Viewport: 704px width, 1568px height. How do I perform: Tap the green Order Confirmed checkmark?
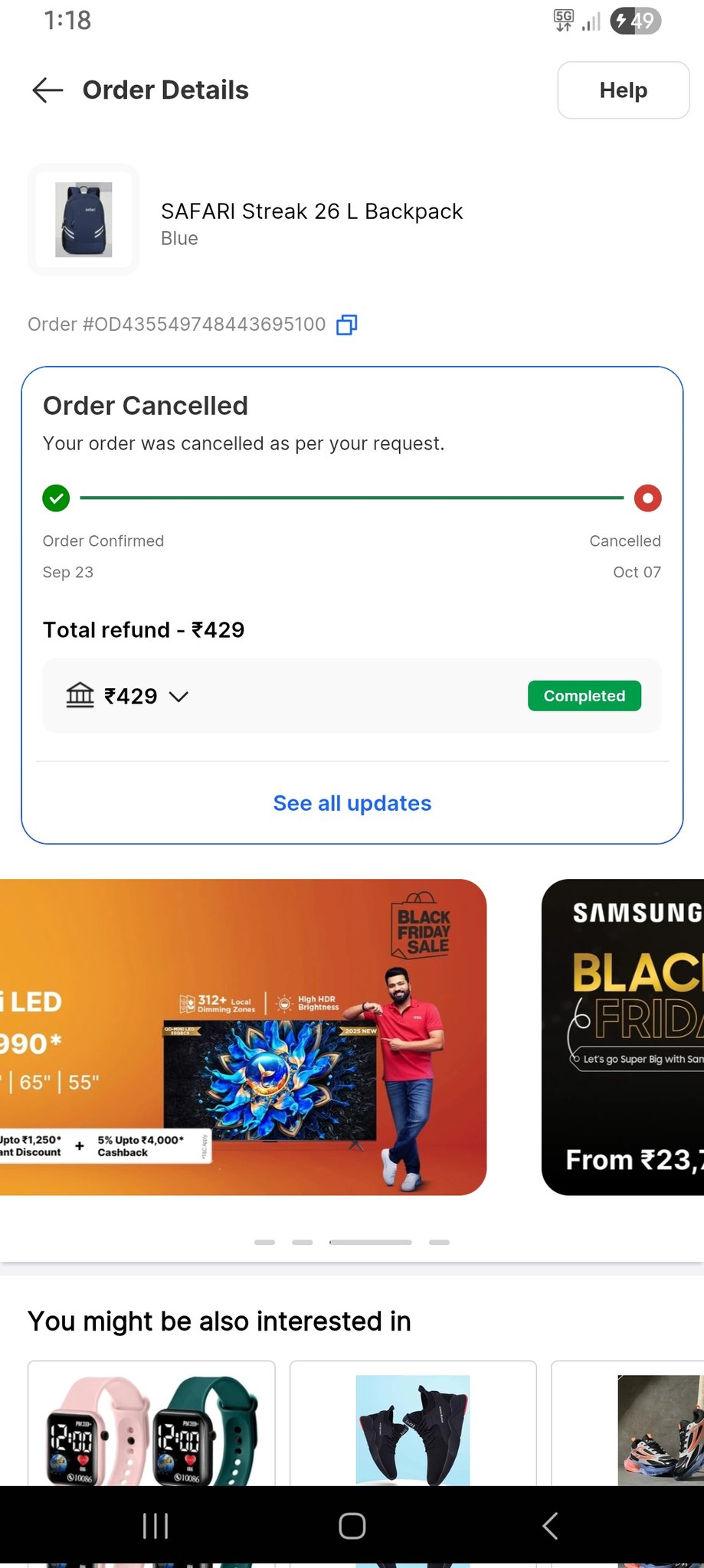pos(56,498)
